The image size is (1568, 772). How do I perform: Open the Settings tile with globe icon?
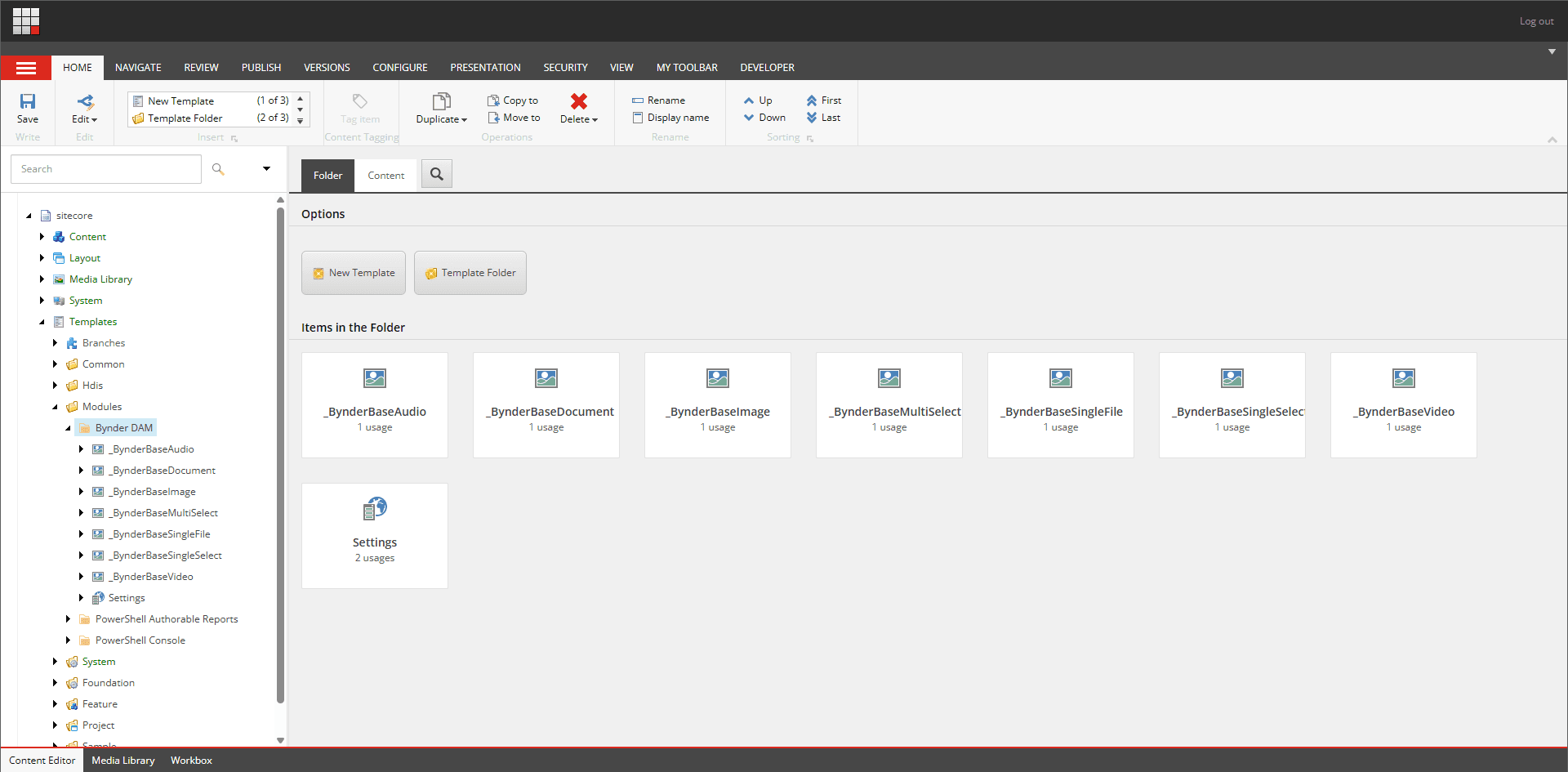click(x=375, y=536)
